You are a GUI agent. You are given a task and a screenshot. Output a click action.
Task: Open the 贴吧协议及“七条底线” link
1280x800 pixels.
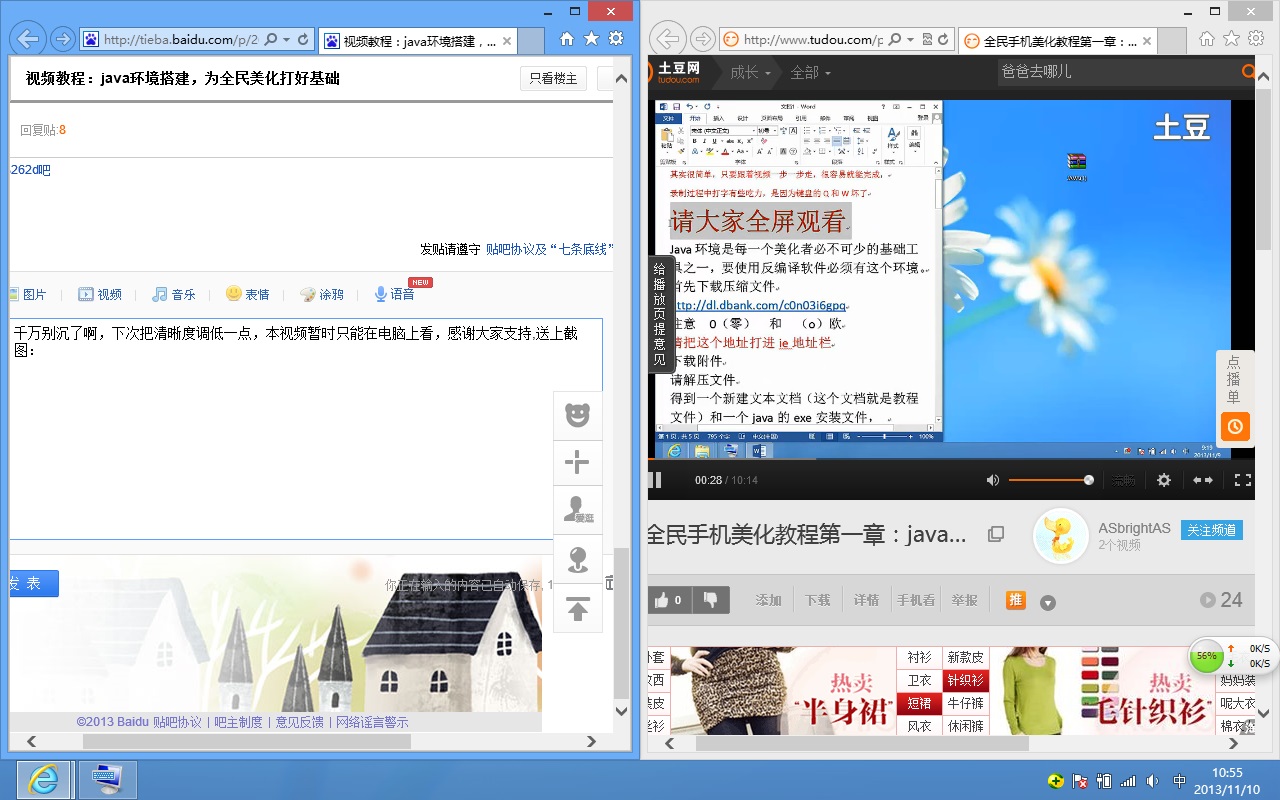point(550,249)
